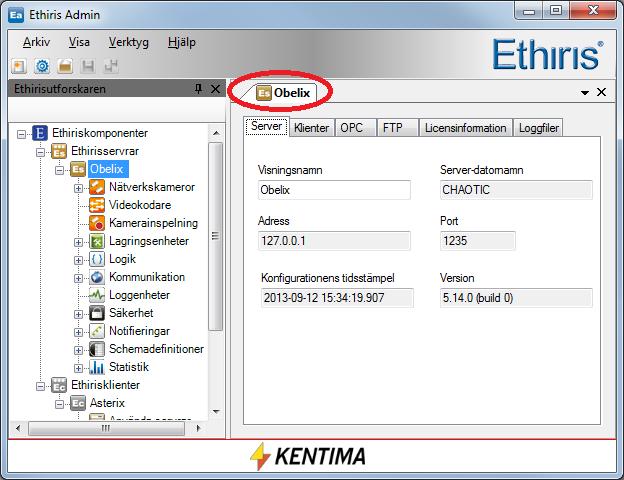Click the Kamerainspelning icon

[97, 223]
